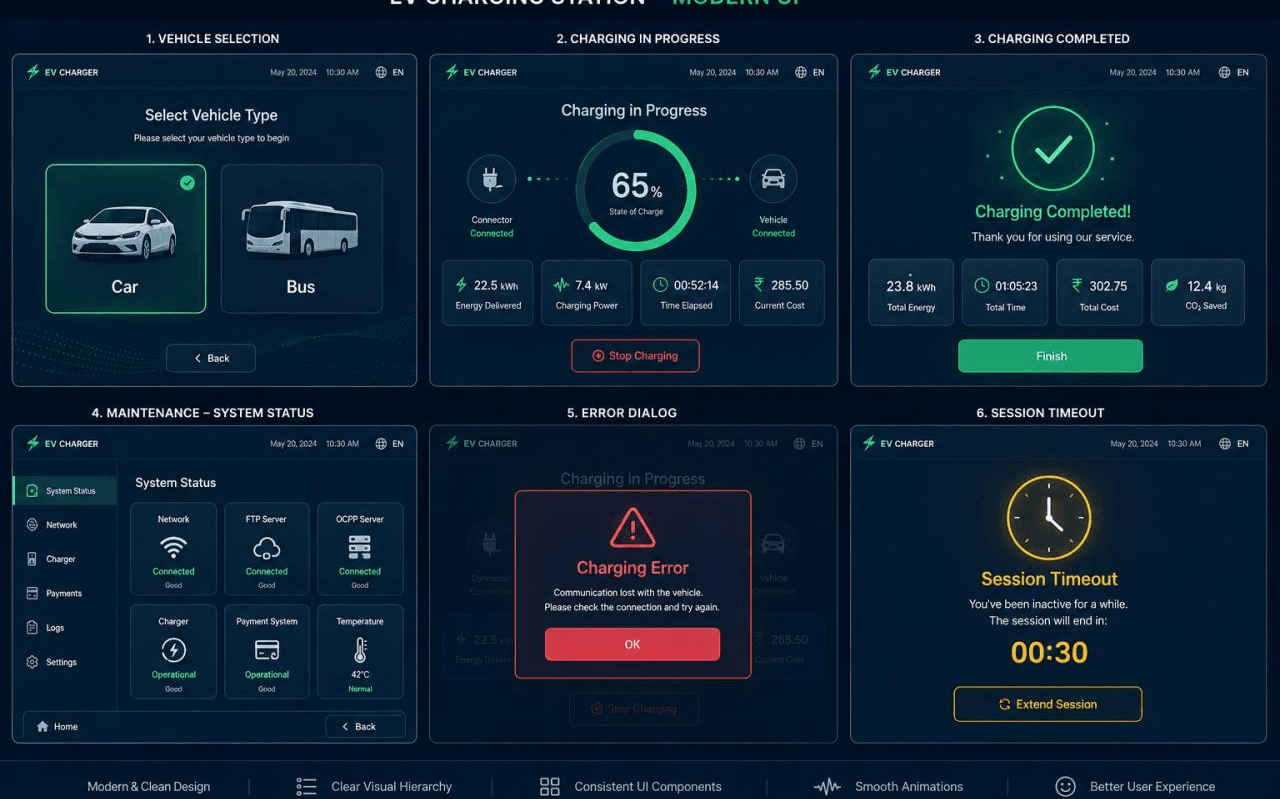Open Charger in maintenance sidebar
The image size is (1280, 799).
(x=51, y=559)
